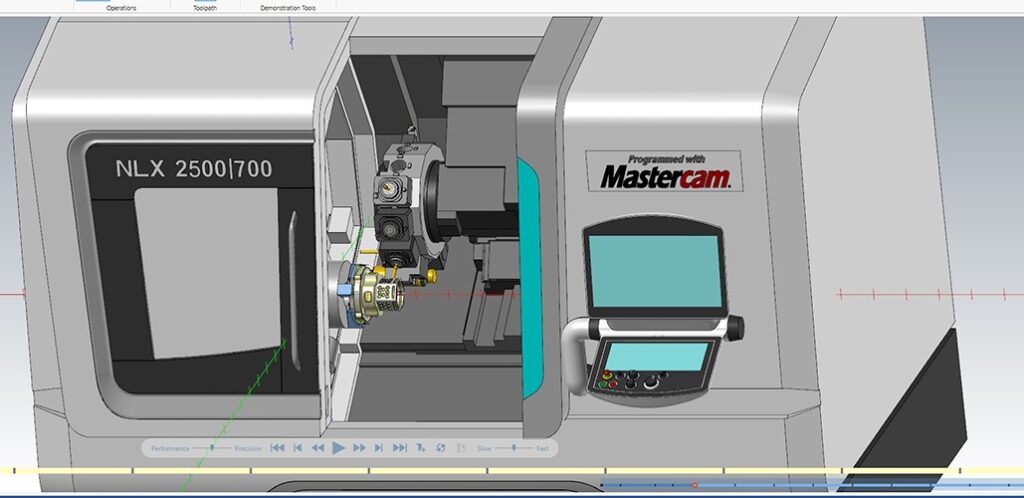The image size is (1024, 498).
Task: Open the Operations ribbon group
Action: point(121,8)
